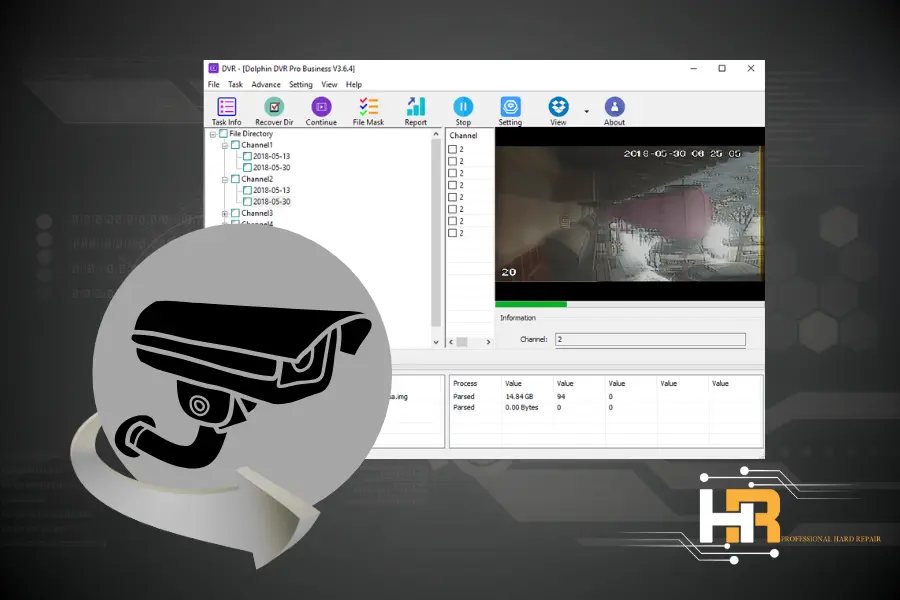This screenshot has width=900, height=600.
Task: Click the Process column header
Action: (x=465, y=384)
